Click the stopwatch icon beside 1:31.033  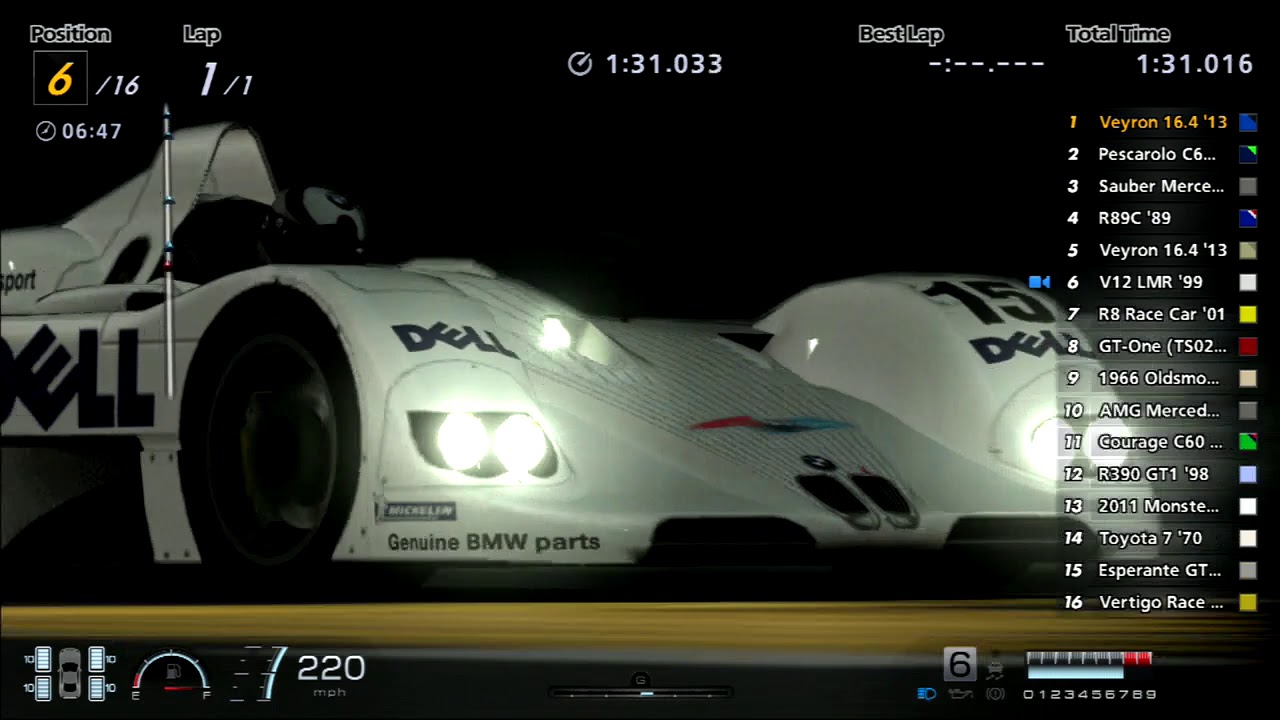[580, 64]
